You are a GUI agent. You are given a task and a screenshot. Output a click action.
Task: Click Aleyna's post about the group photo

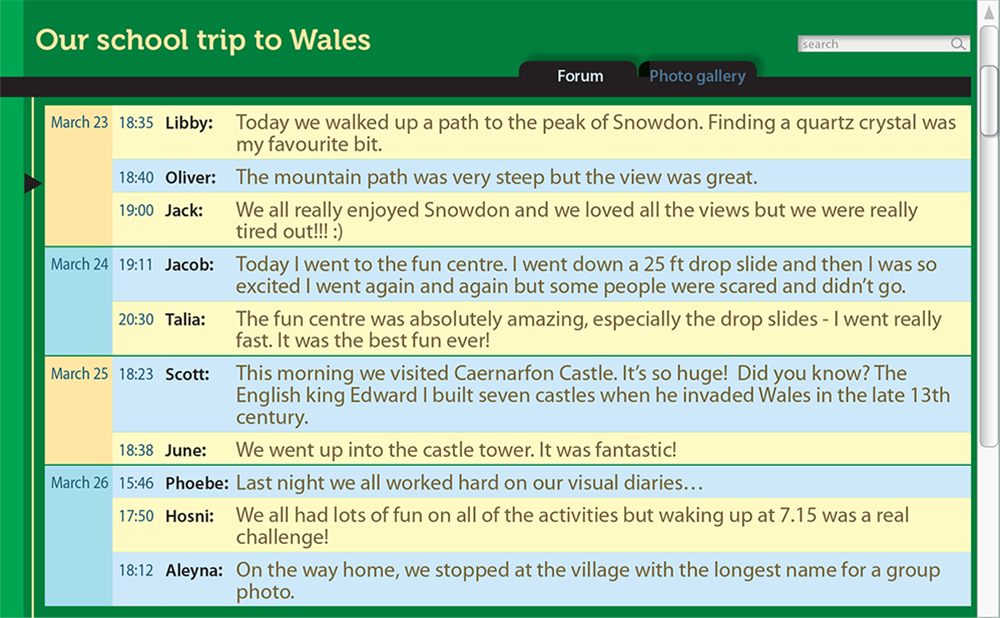(x=541, y=580)
